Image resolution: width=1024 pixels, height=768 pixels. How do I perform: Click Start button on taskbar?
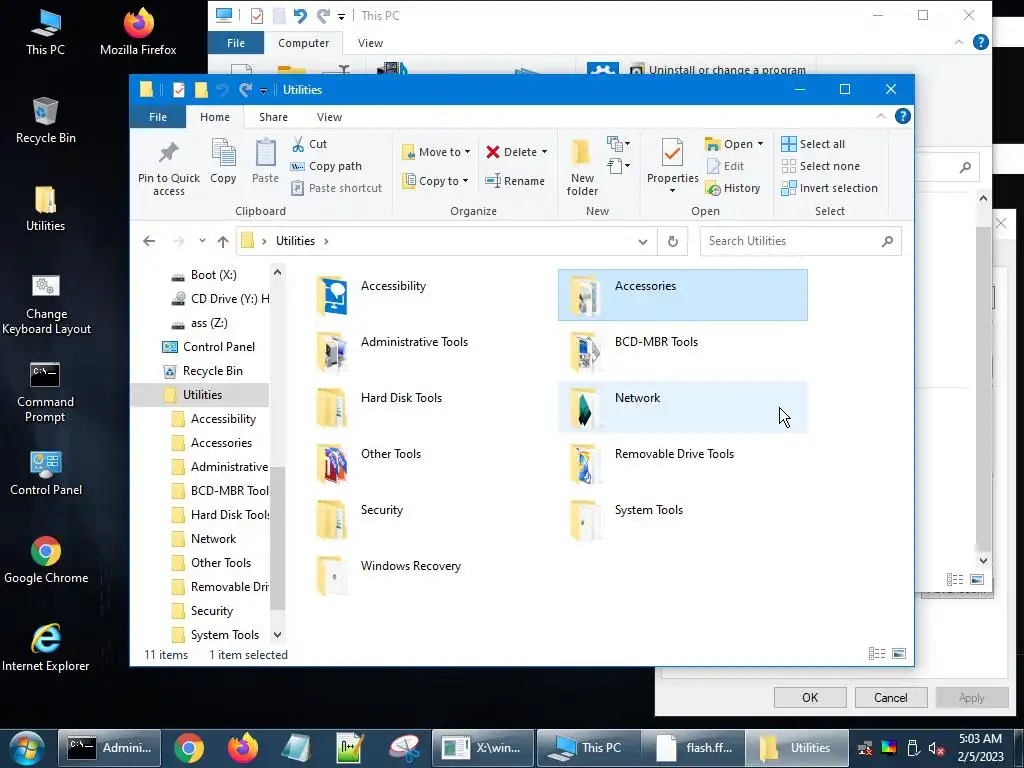[26, 748]
